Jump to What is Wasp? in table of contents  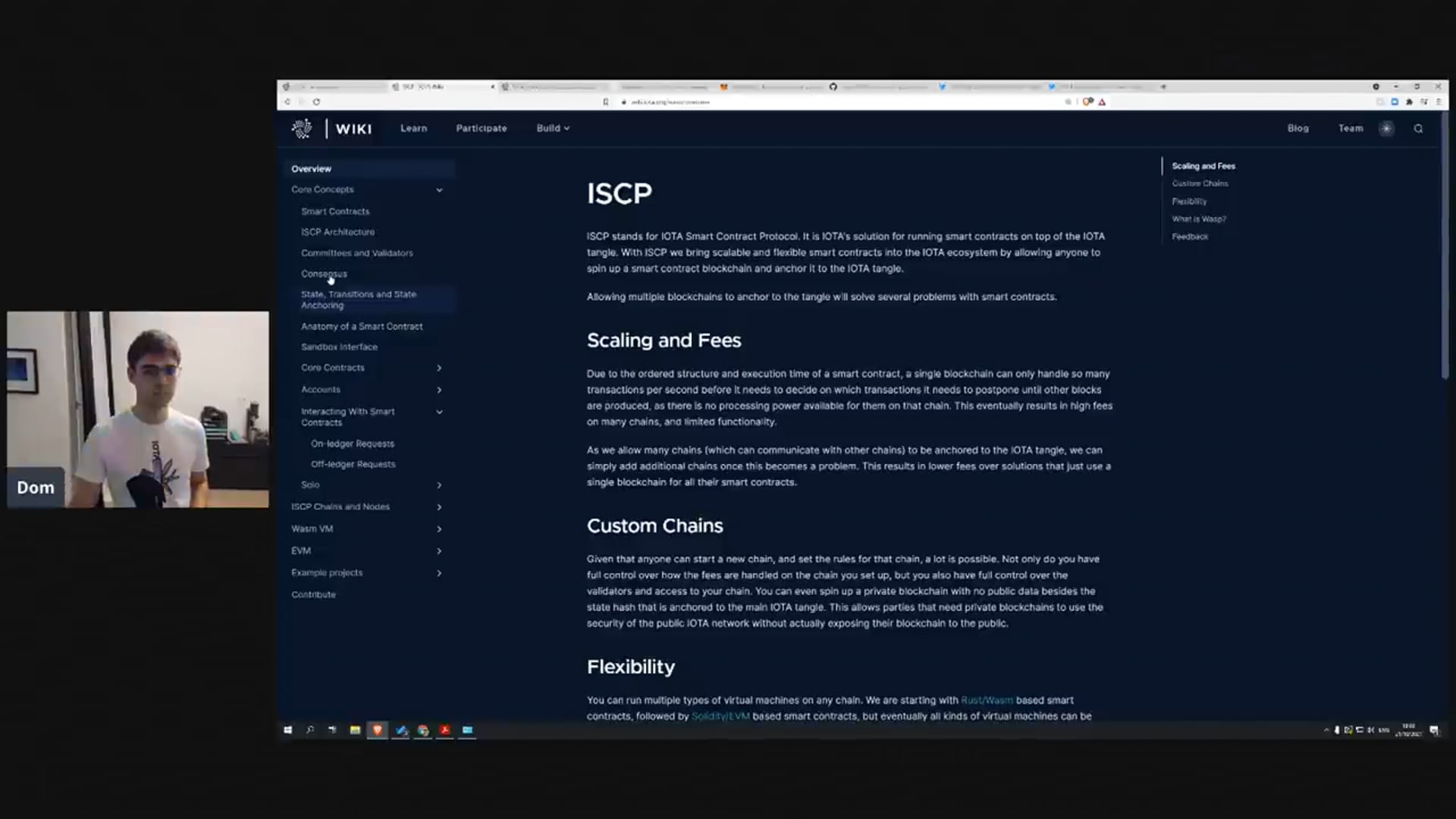[x=1198, y=219]
